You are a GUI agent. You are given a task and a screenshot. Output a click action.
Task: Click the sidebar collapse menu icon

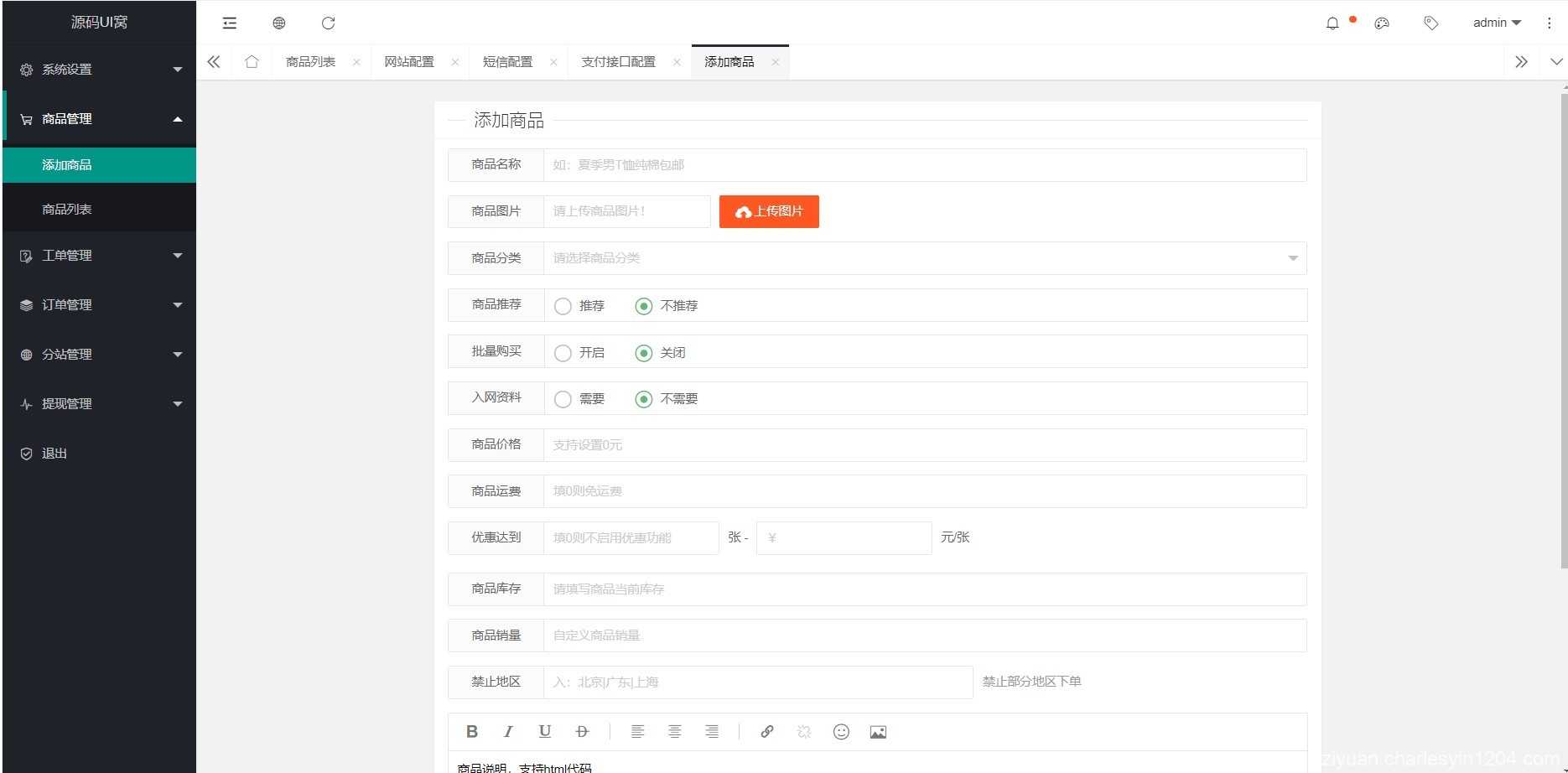tap(229, 23)
